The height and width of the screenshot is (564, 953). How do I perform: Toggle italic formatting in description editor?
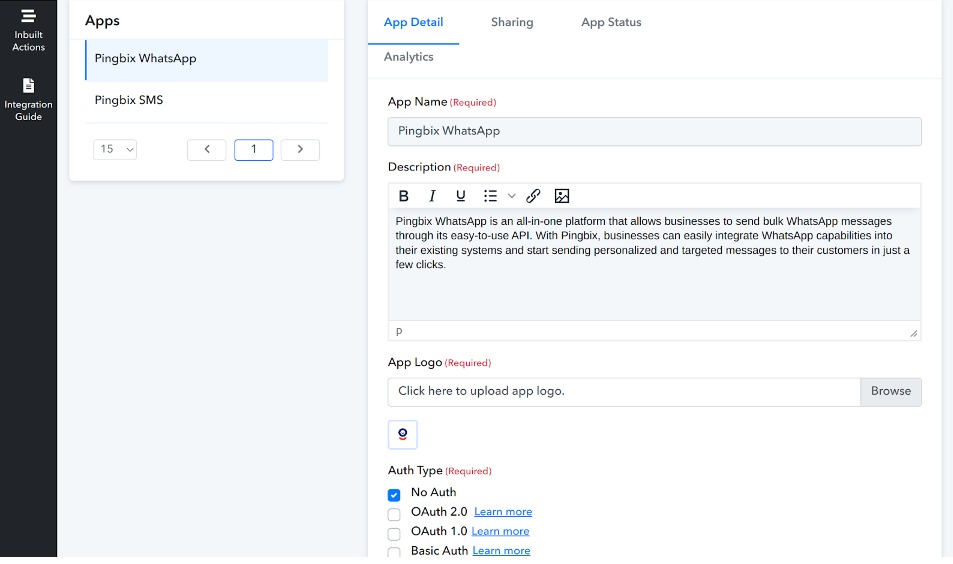pyautogui.click(x=432, y=196)
